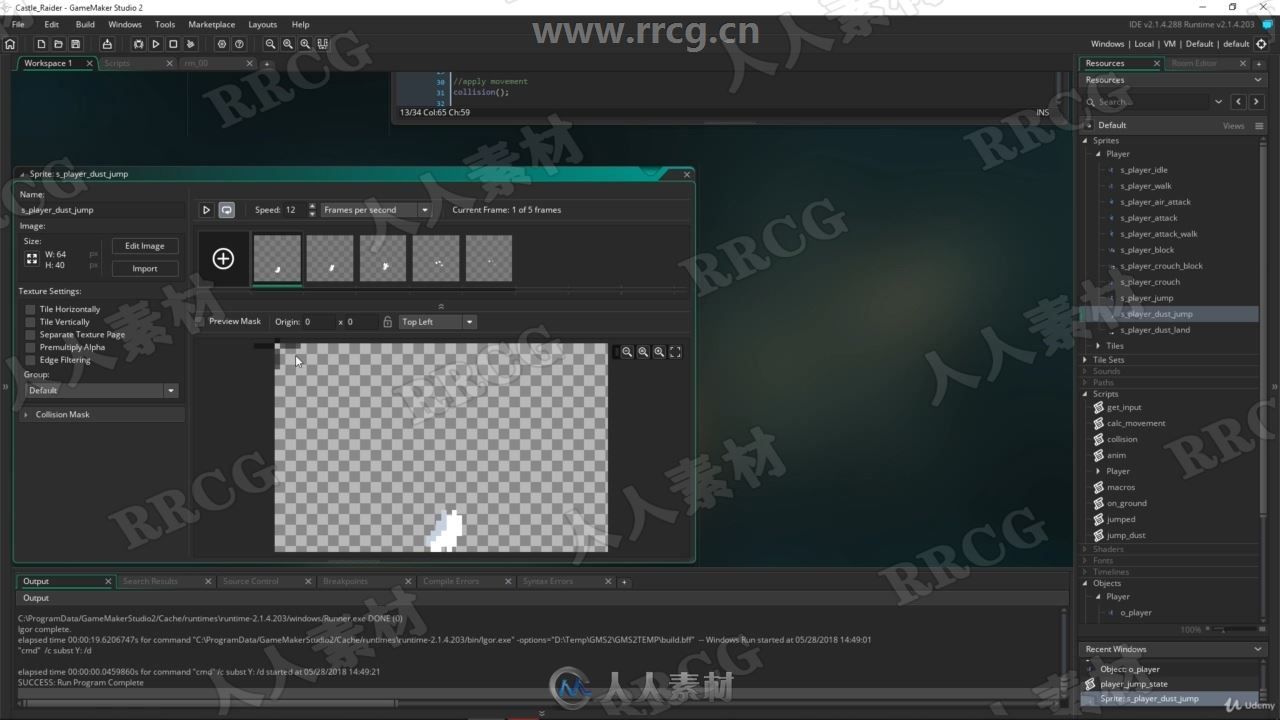Open the Build menu
Viewport: 1280px width, 720px height.
click(85, 24)
